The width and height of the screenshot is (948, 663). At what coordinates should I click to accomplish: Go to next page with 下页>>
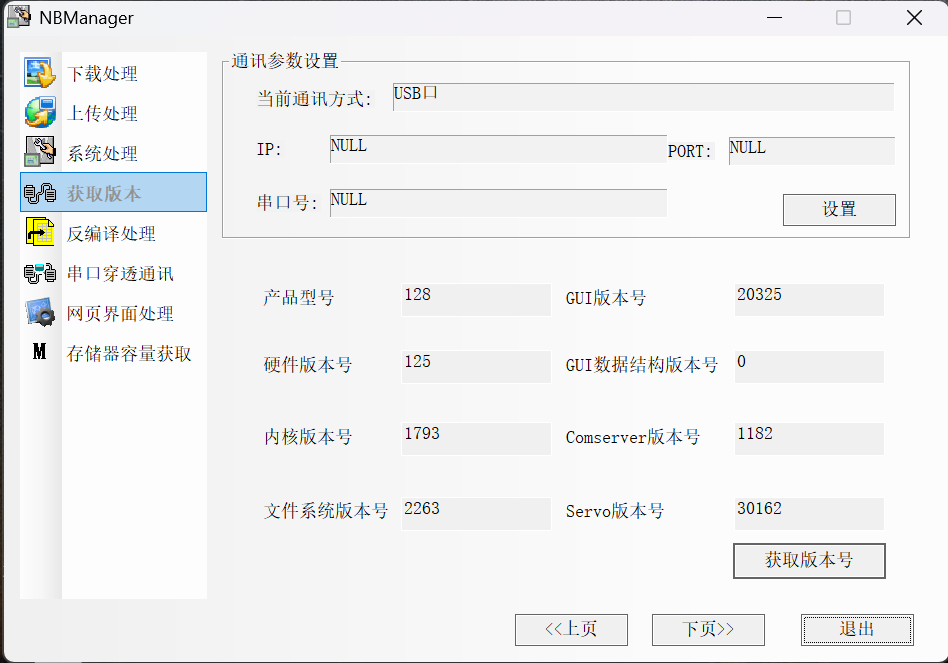pos(708,630)
